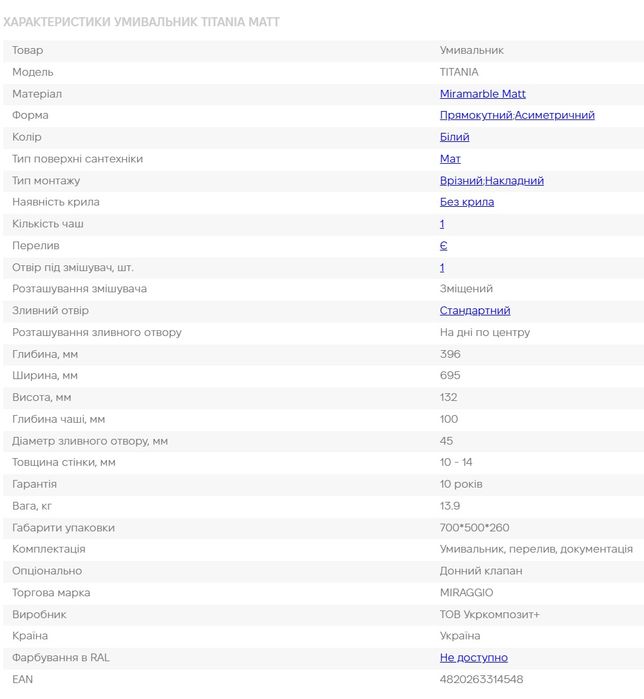Click the Гарантія 10 років value
Image resolution: width=644 pixels, height=699 pixels.
coord(461,484)
